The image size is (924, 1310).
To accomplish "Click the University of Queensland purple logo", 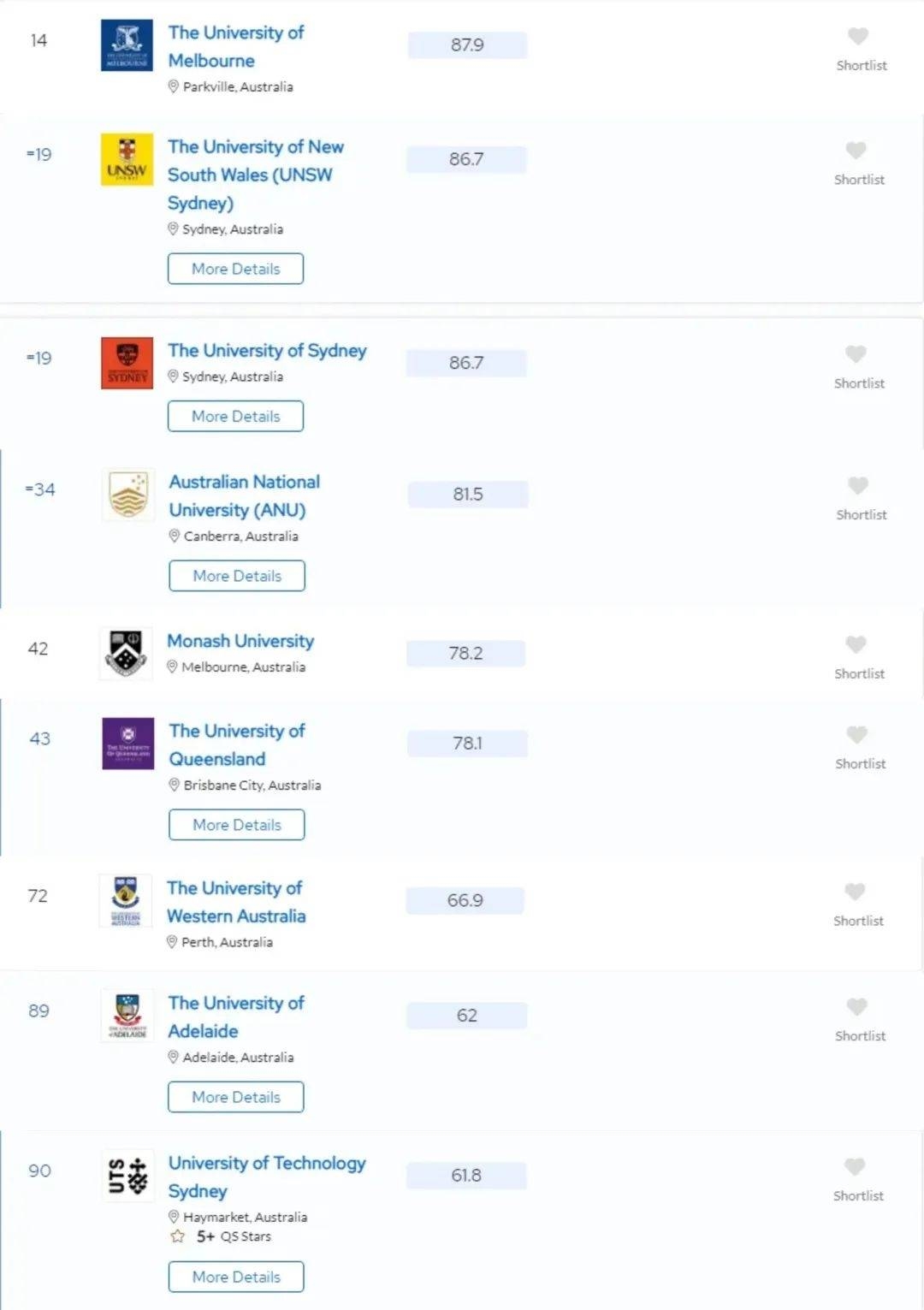I will pos(127,744).
